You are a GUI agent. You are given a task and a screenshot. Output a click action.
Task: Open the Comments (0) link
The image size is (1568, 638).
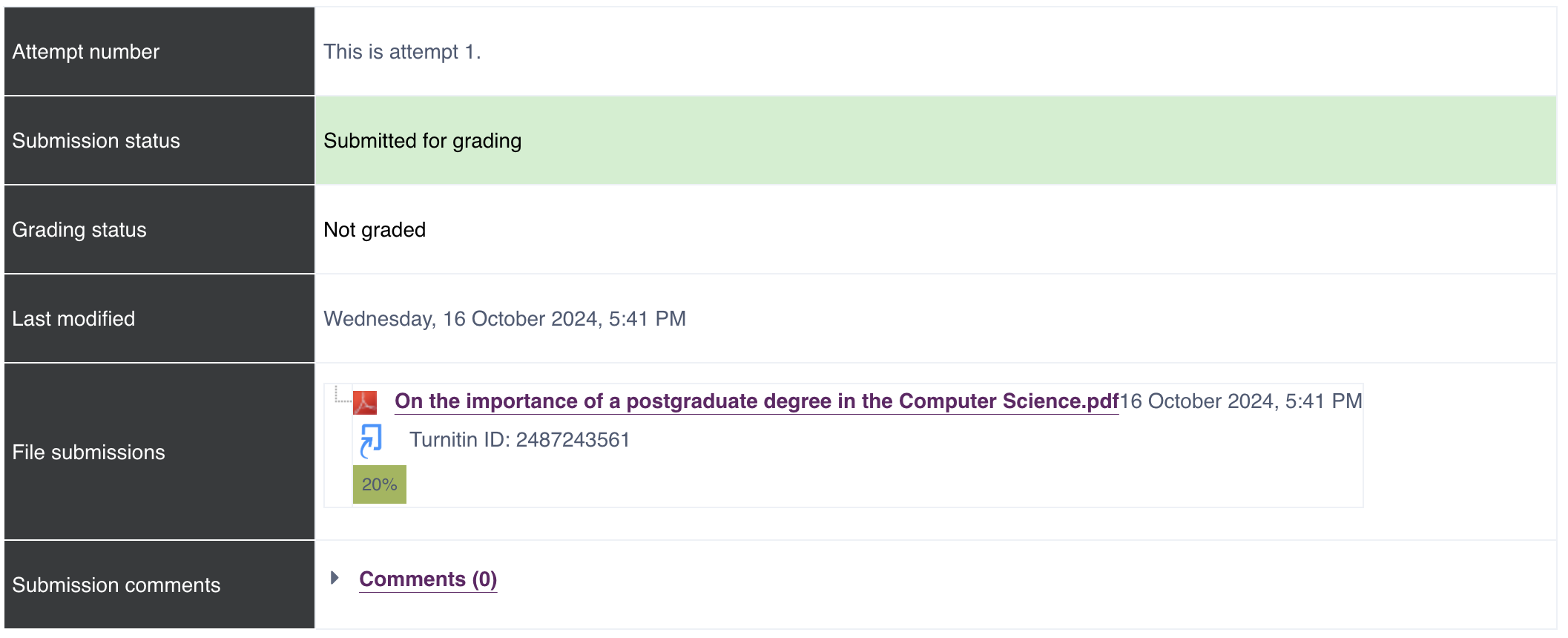pos(428,579)
